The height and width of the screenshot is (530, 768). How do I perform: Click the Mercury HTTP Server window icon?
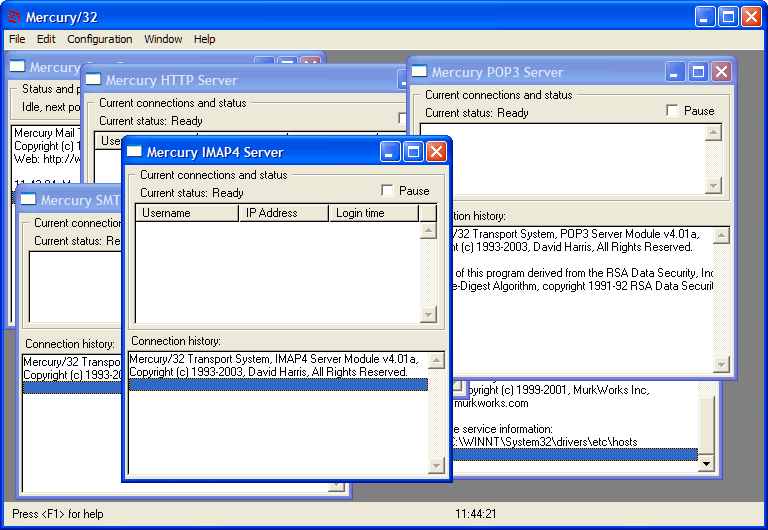93,79
